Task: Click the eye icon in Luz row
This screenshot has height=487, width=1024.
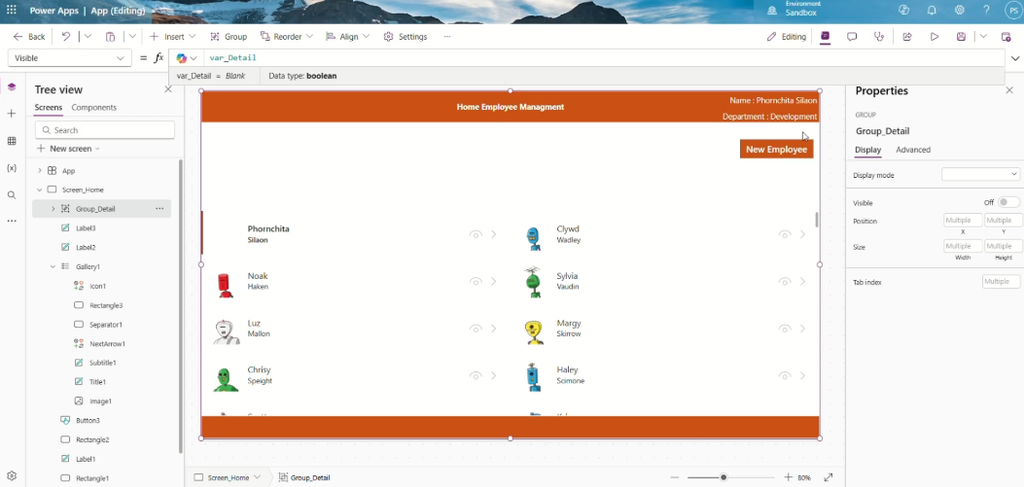Action: coord(476,328)
